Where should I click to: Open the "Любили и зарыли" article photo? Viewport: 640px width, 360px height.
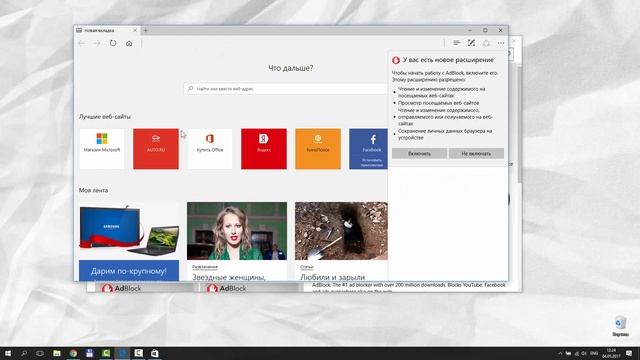[x=341, y=231]
